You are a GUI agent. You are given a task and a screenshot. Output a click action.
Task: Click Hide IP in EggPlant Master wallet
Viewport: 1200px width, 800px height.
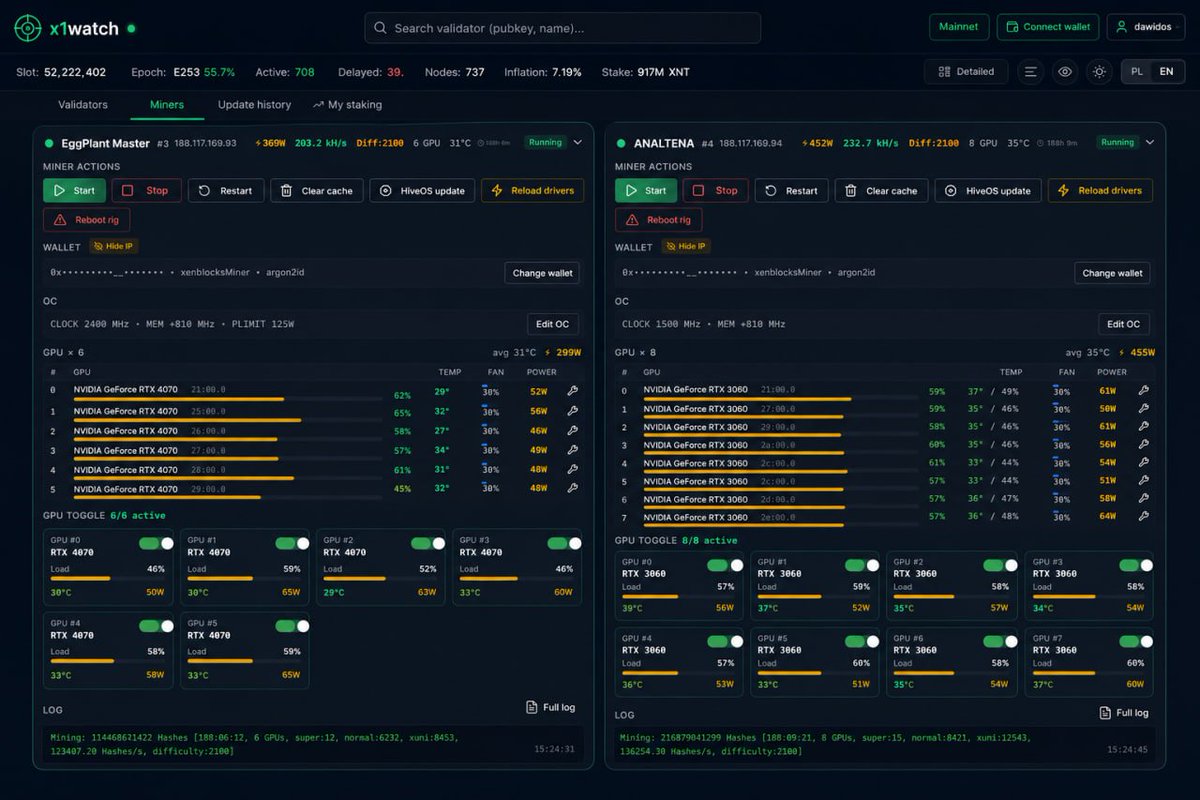pyautogui.click(x=112, y=246)
